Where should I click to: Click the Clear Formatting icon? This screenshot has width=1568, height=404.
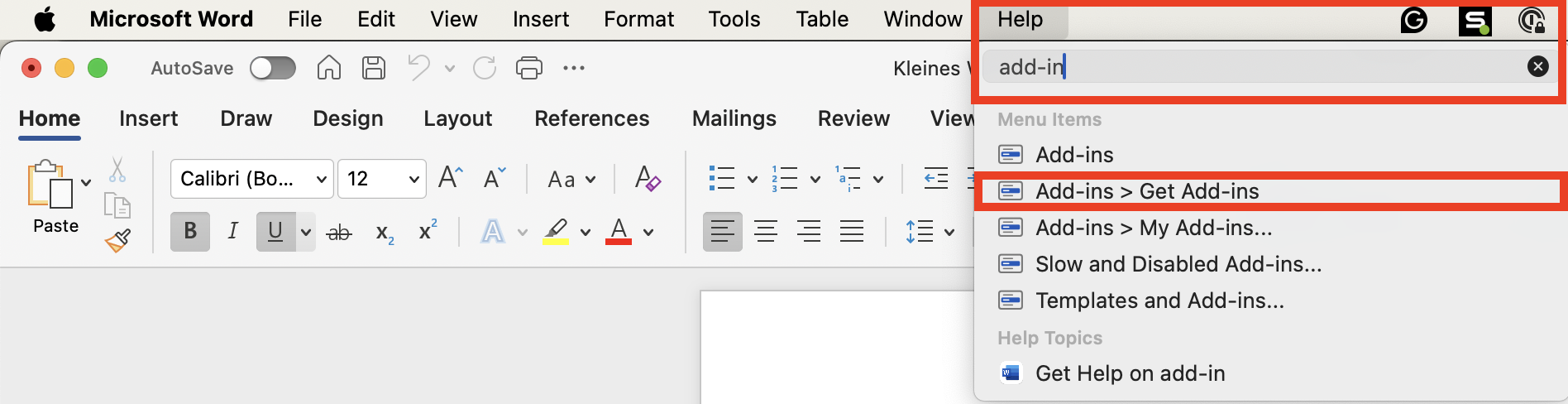(x=647, y=179)
